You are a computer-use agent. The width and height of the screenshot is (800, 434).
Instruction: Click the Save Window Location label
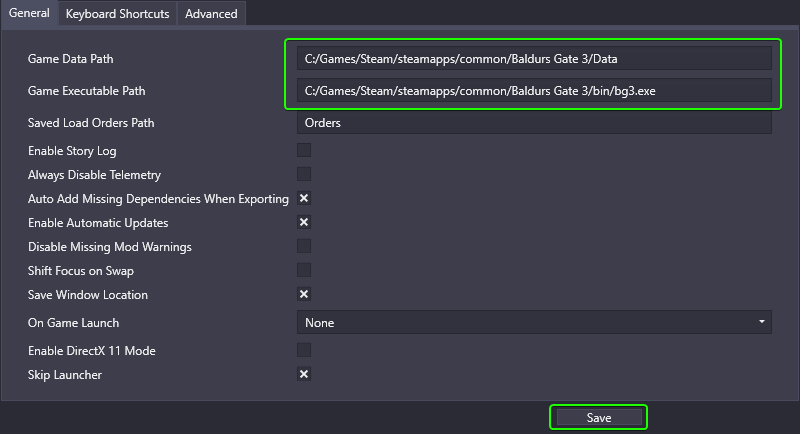click(x=88, y=295)
